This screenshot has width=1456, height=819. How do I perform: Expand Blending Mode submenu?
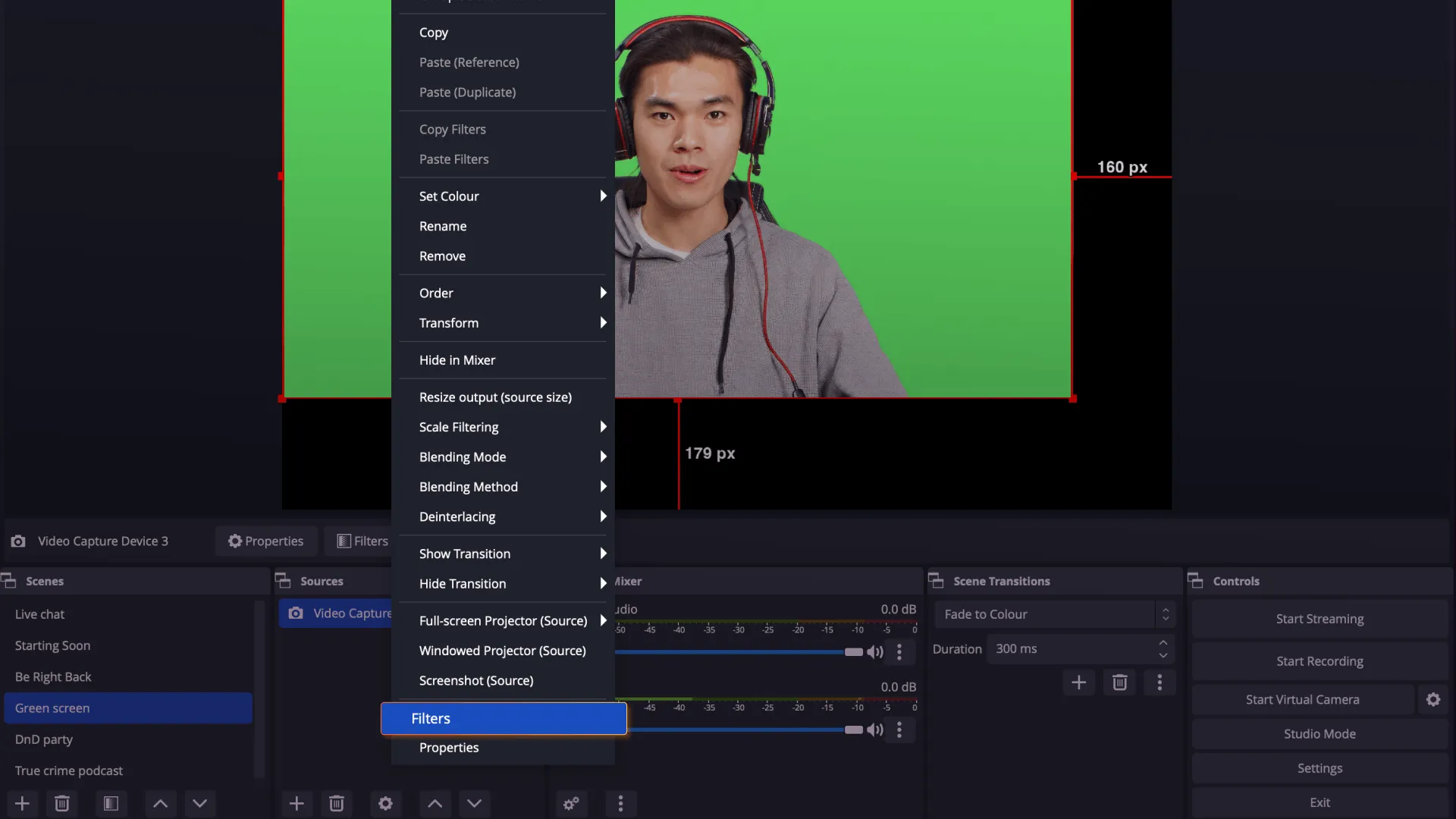(504, 457)
